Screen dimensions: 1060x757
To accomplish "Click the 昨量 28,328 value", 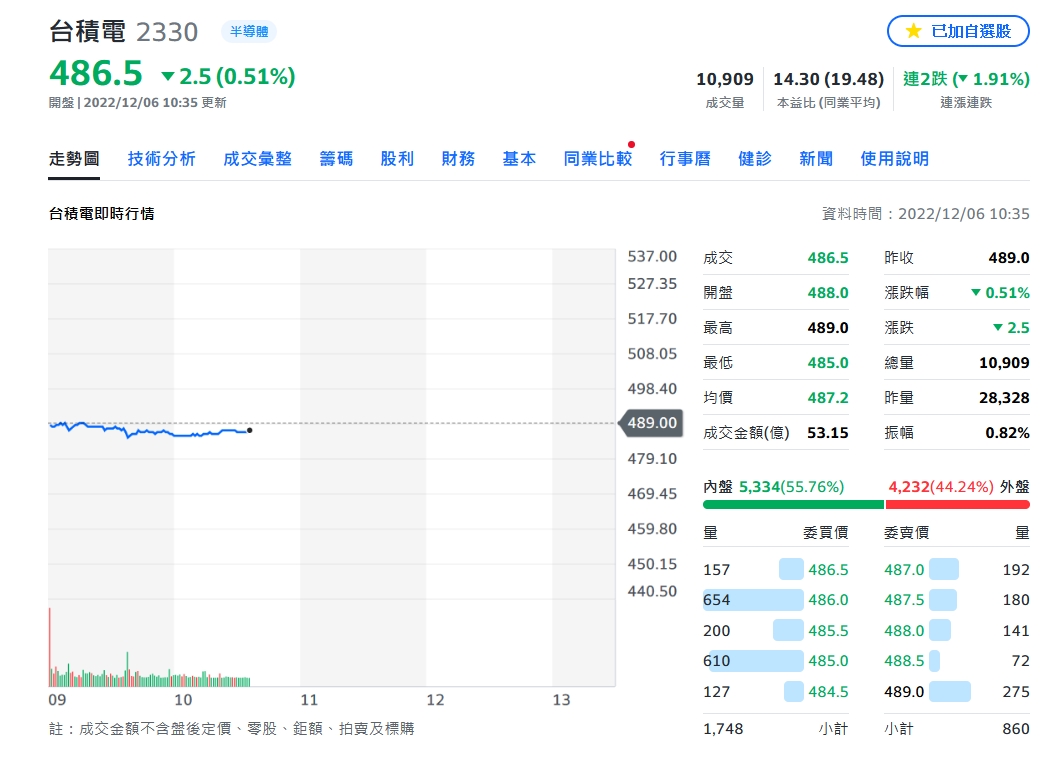I will 1004,397.
